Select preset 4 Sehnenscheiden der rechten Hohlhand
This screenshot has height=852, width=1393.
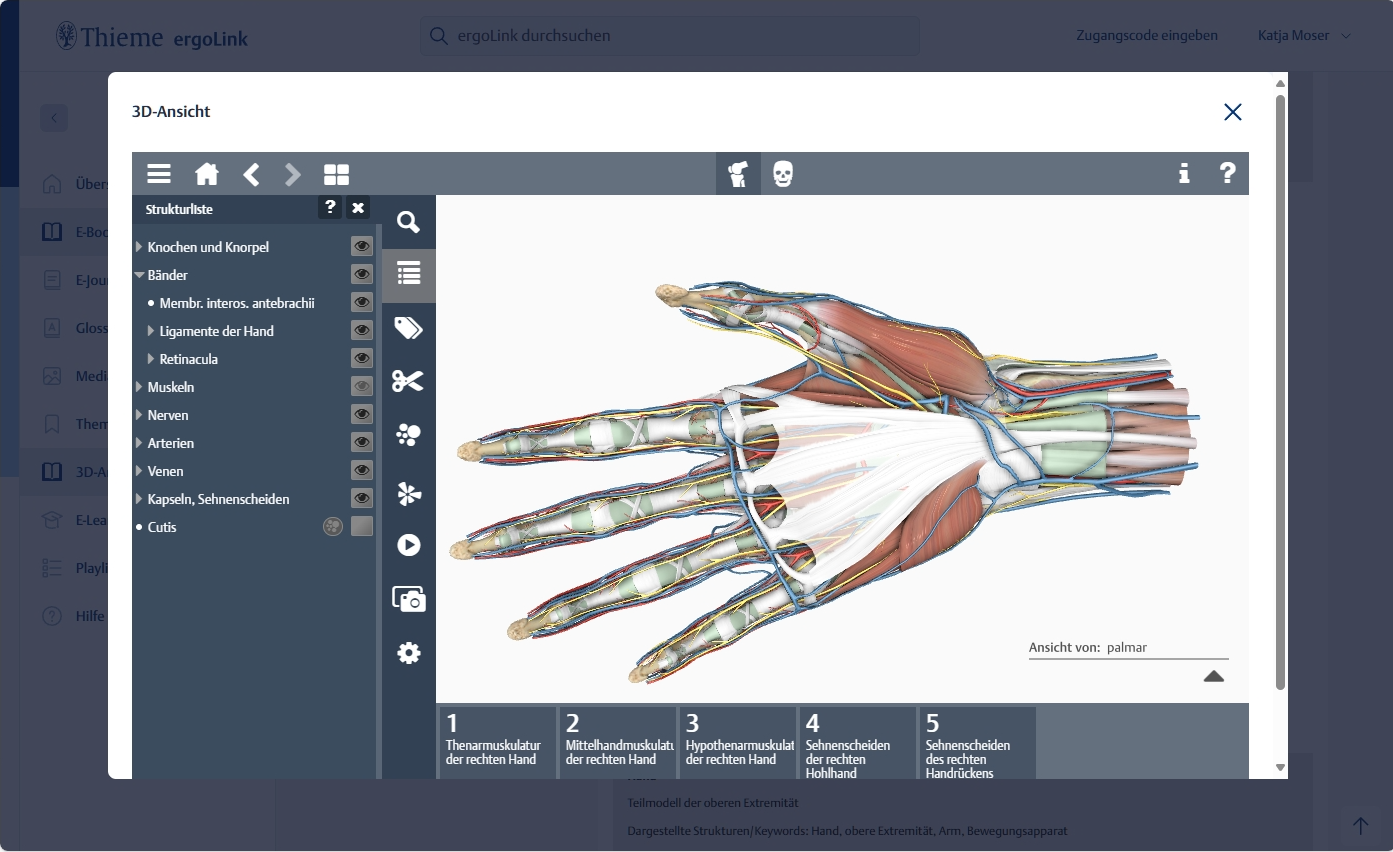coord(856,742)
